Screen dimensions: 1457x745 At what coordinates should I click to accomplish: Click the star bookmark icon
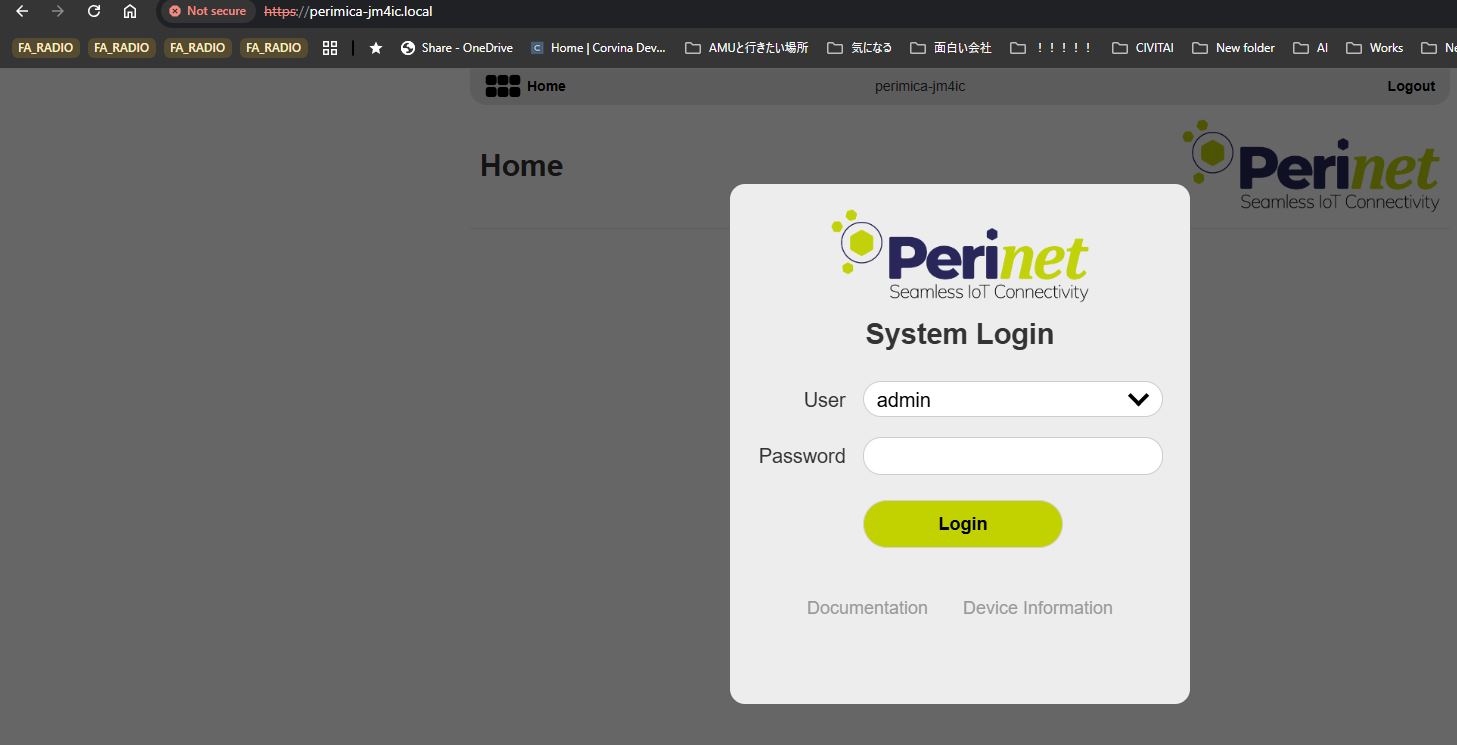coord(376,48)
